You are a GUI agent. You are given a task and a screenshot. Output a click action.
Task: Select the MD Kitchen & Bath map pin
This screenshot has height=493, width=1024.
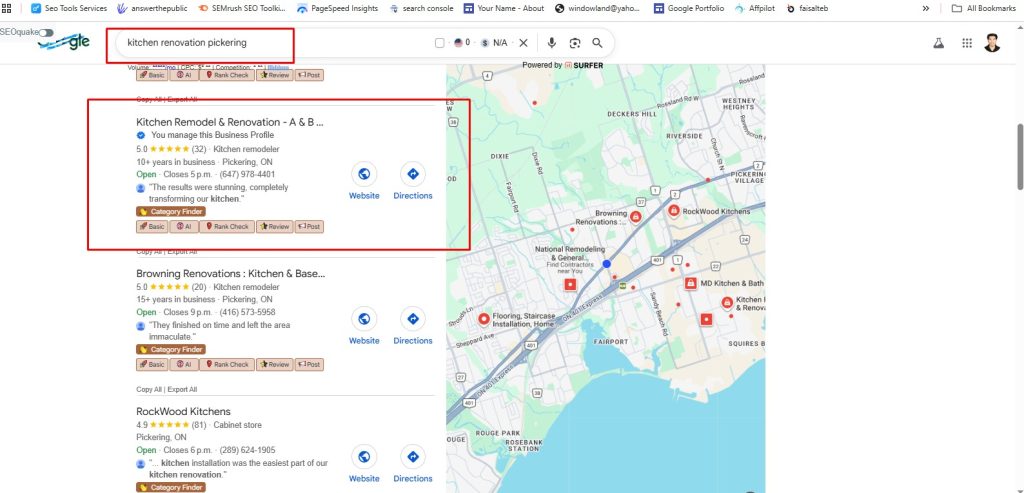tap(690, 283)
